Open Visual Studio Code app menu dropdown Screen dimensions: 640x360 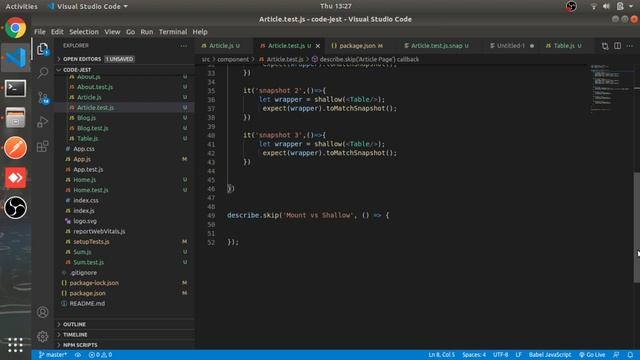click(88, 6)
